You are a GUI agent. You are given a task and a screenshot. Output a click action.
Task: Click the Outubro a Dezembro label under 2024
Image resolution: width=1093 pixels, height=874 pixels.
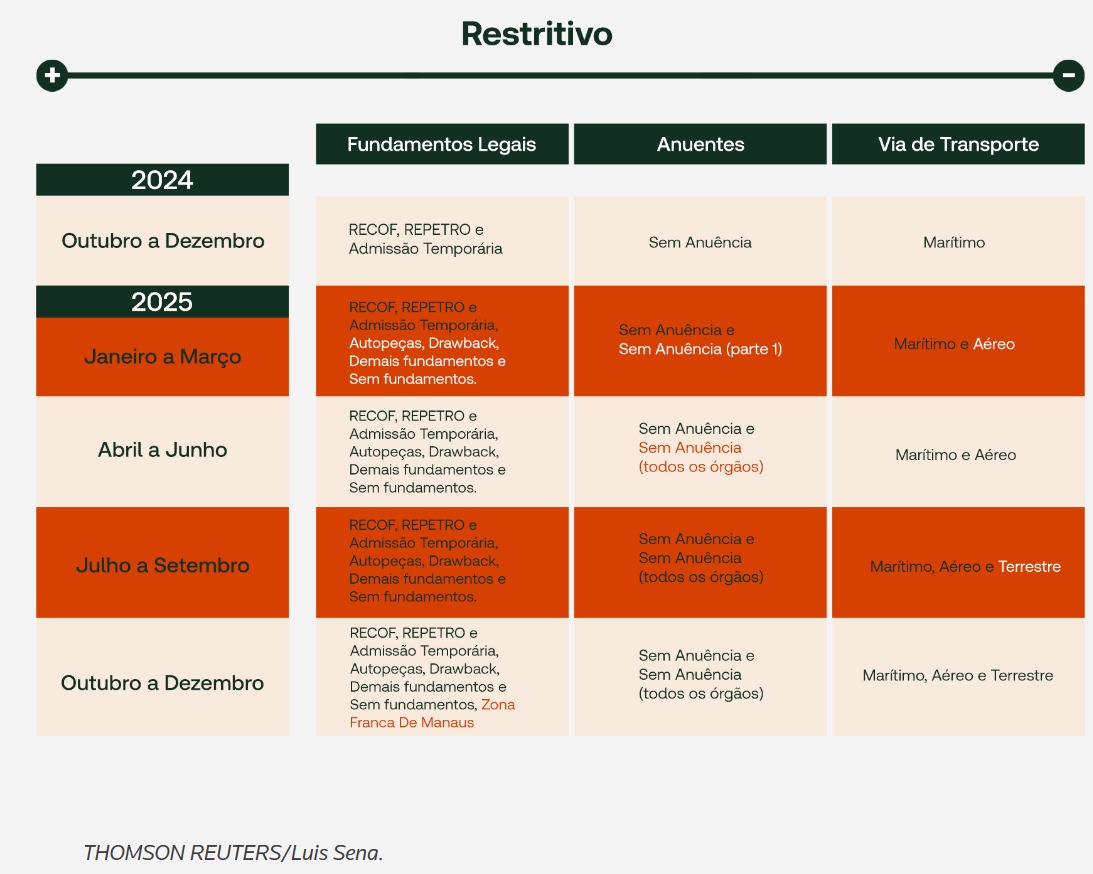162,241
